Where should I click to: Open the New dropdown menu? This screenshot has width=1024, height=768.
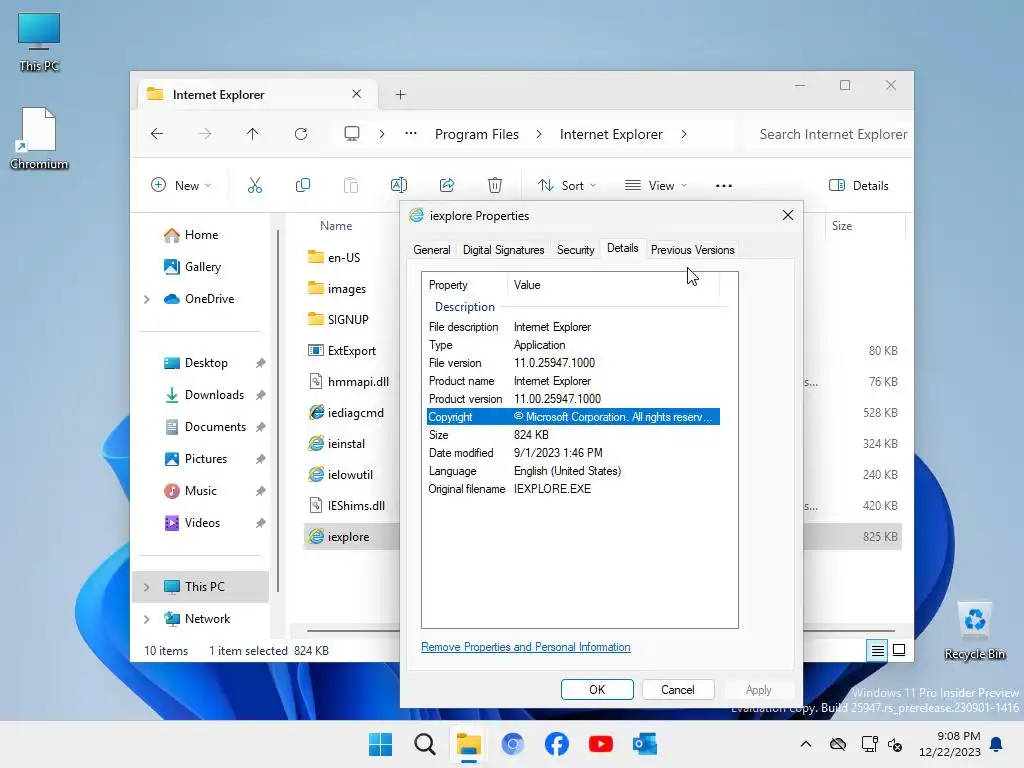click(x=182, y=185)
